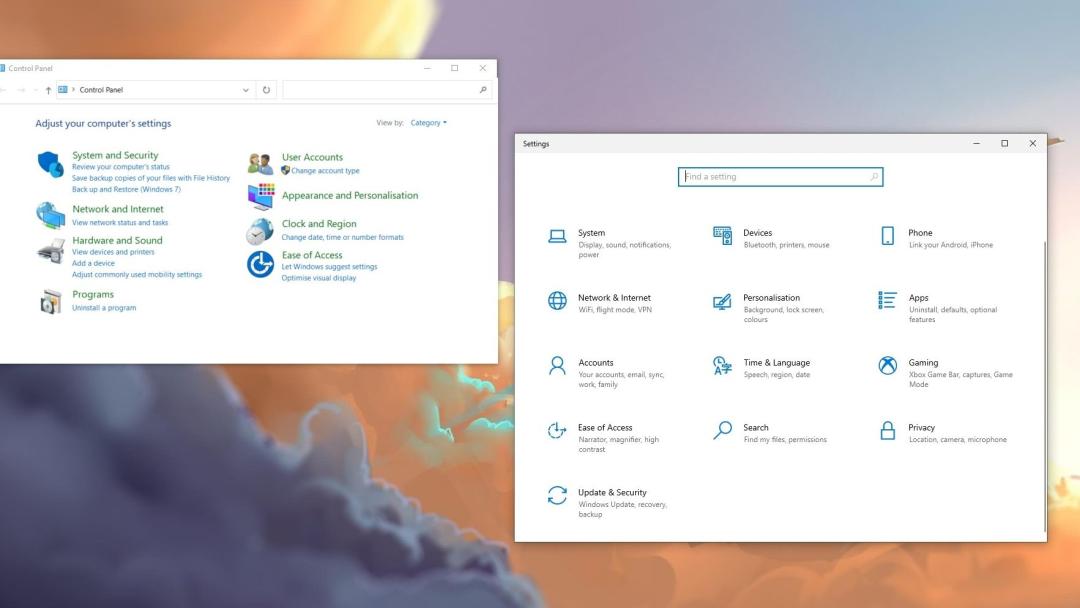
Task: Open Back up and Restore (Windows 7)
Action: tap(126, 189)
